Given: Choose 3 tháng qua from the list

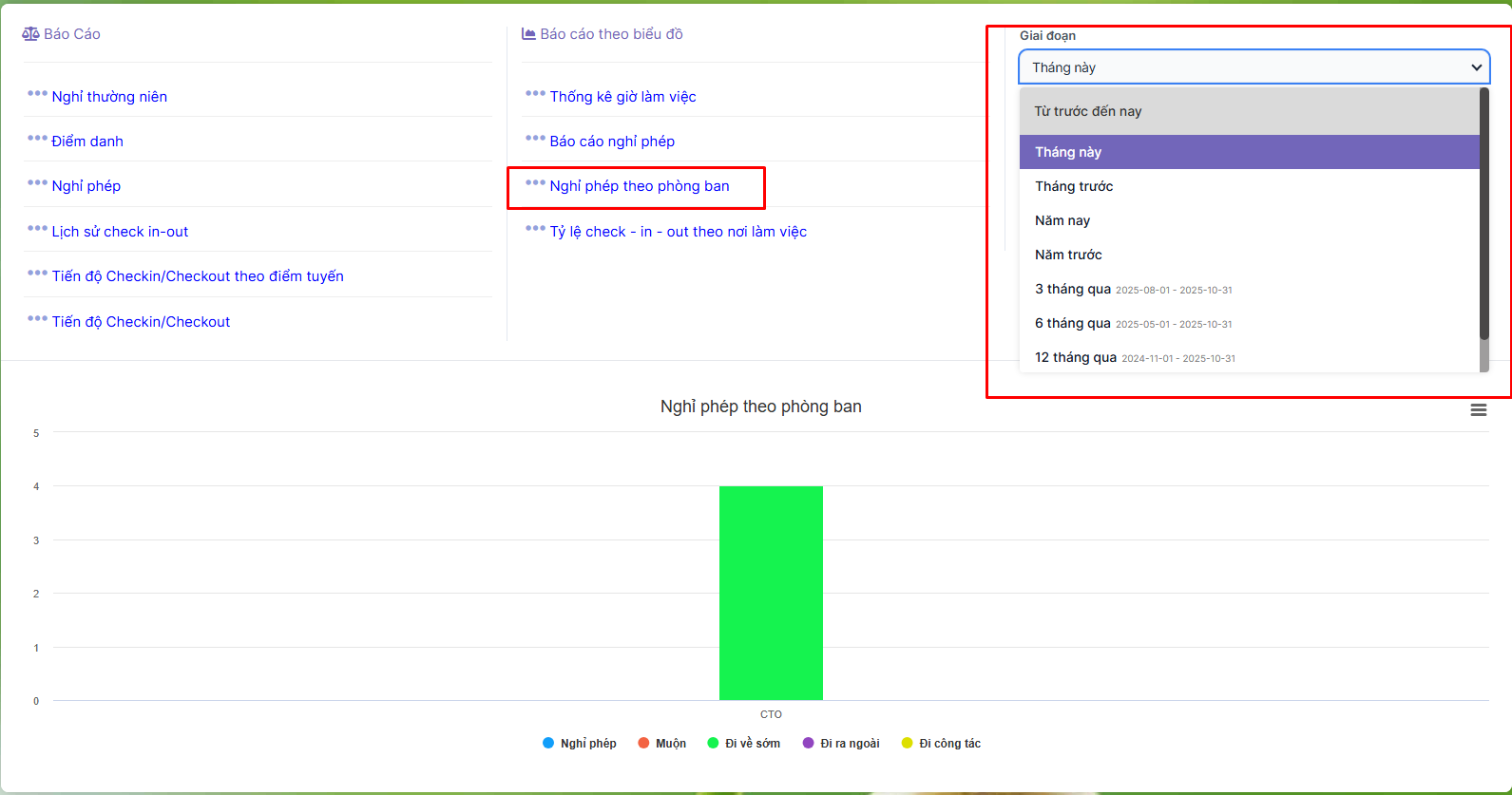Looking at the screenshot, I should 1073,289.
